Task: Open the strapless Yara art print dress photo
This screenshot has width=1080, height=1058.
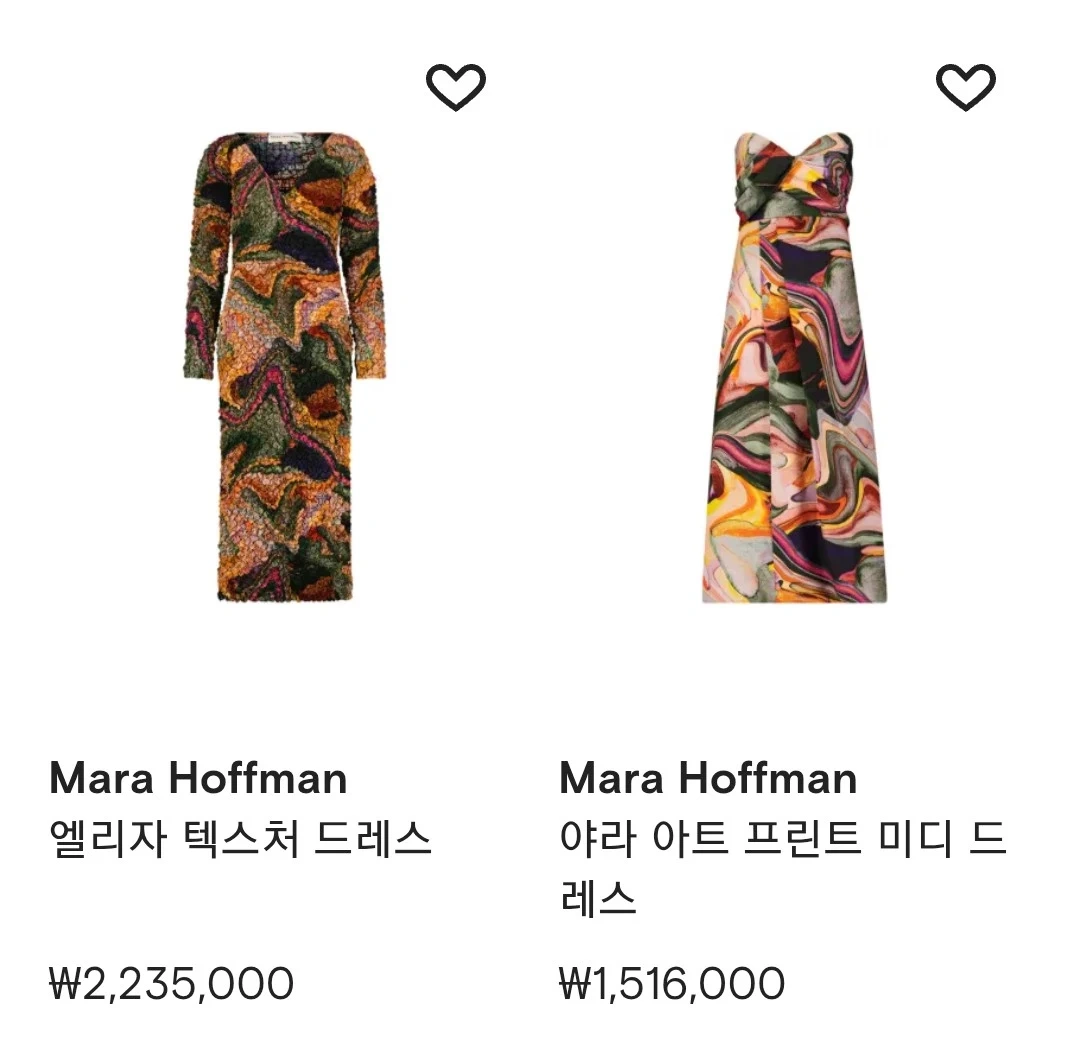Action: tap(793, 366)
